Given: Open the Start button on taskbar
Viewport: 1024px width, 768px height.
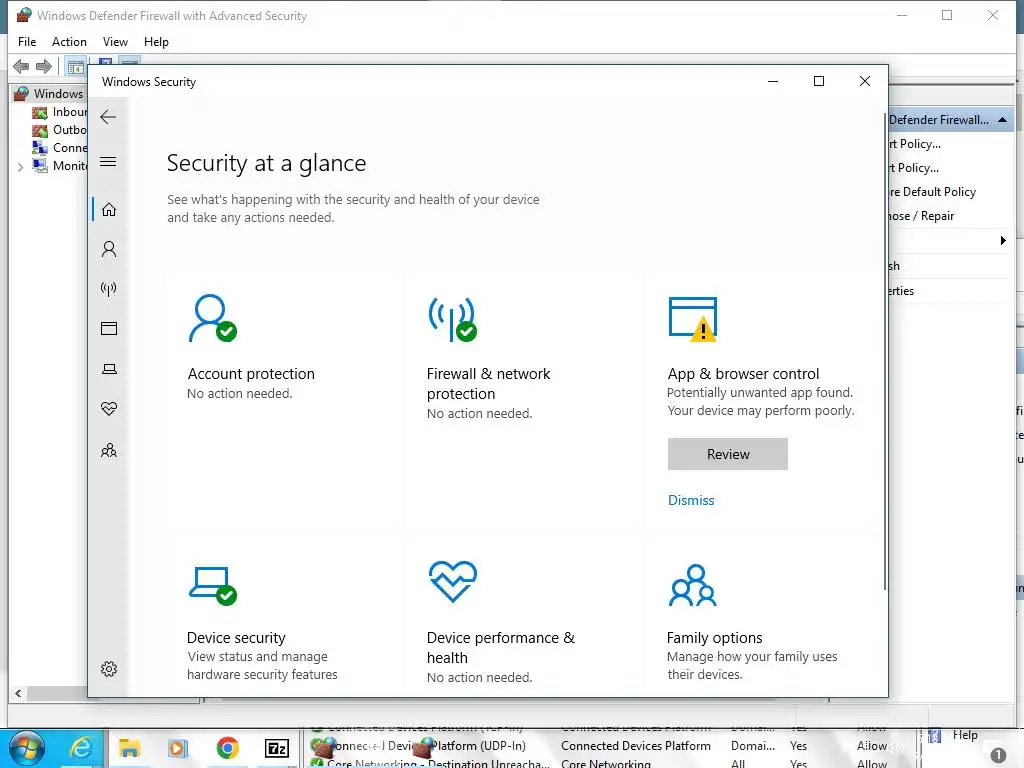Looking at the screenshot, I should pos(26,748).
